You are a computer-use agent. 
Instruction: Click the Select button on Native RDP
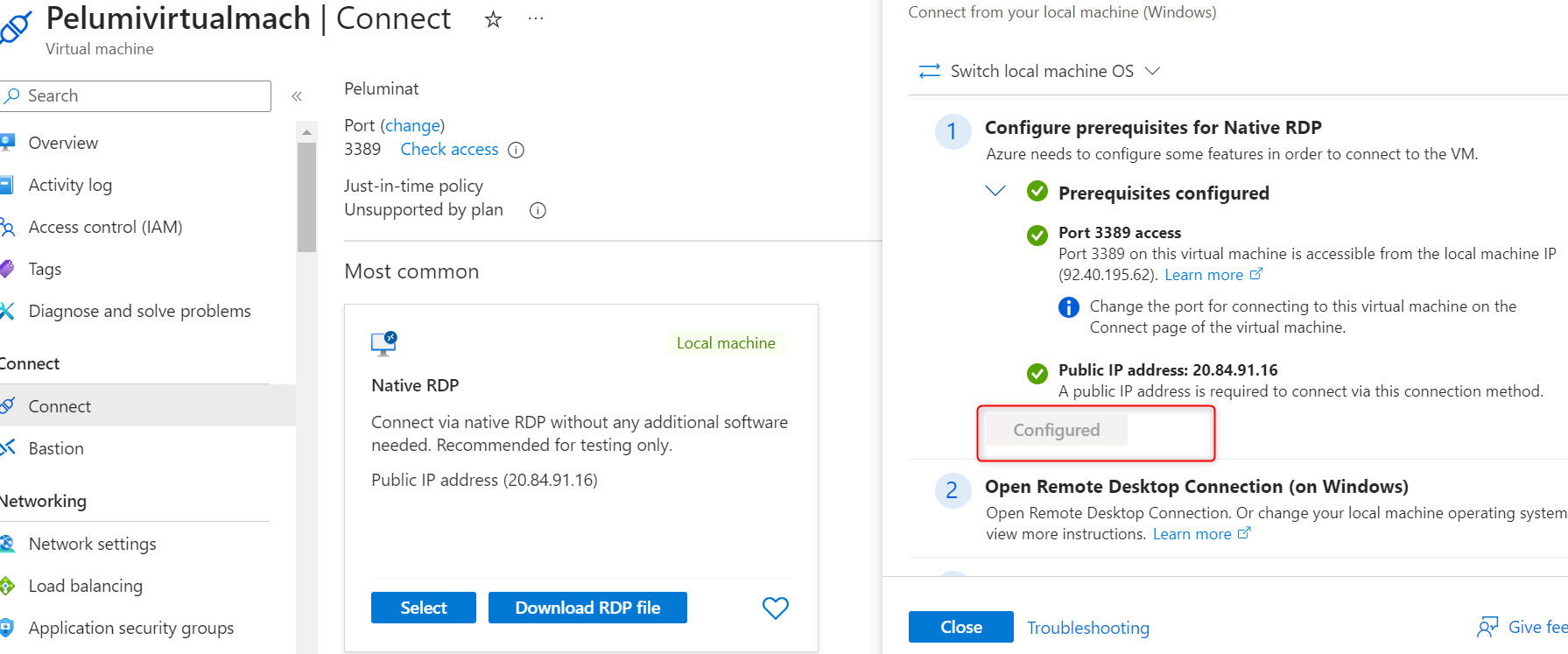coord(424,608)
